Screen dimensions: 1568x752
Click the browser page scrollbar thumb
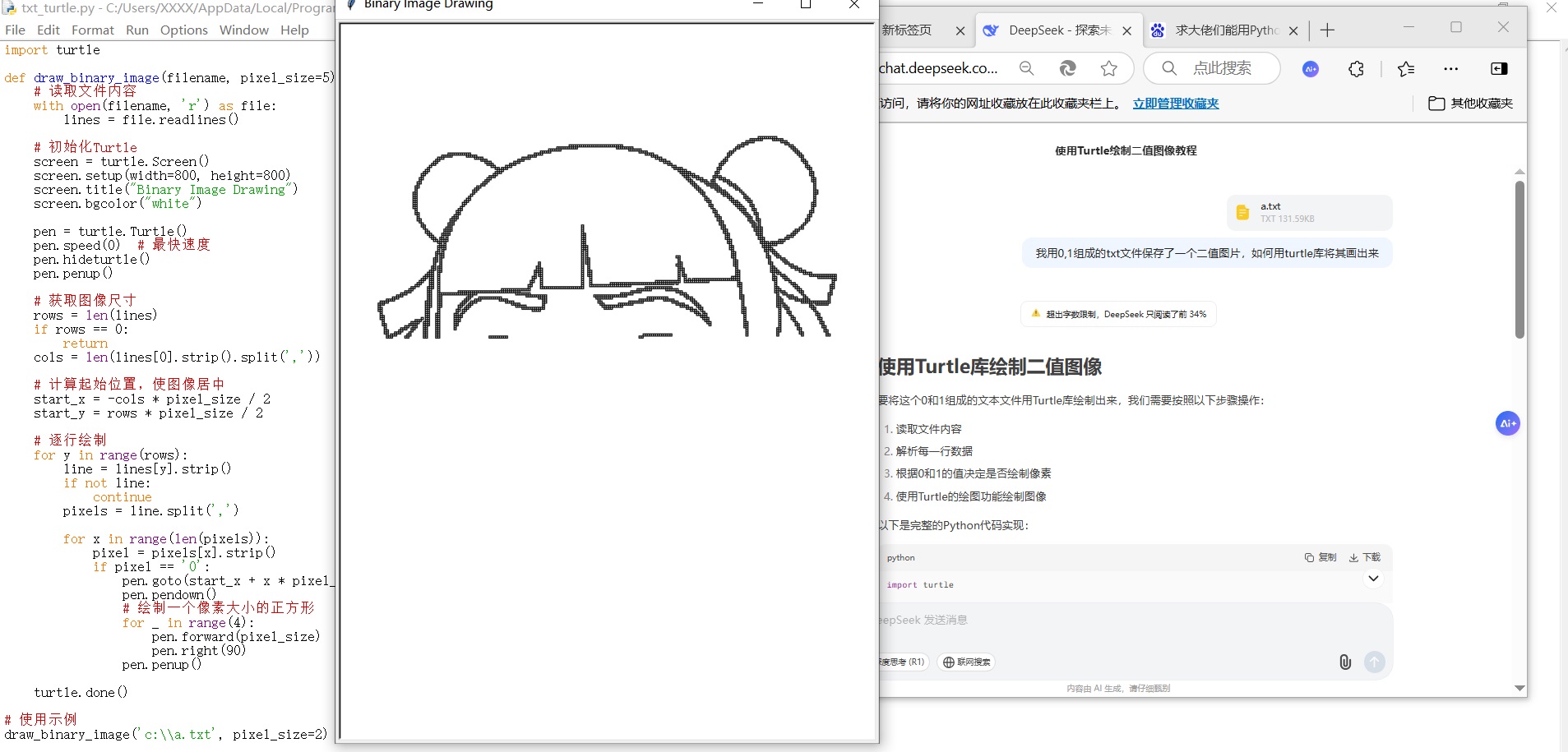1519,260
